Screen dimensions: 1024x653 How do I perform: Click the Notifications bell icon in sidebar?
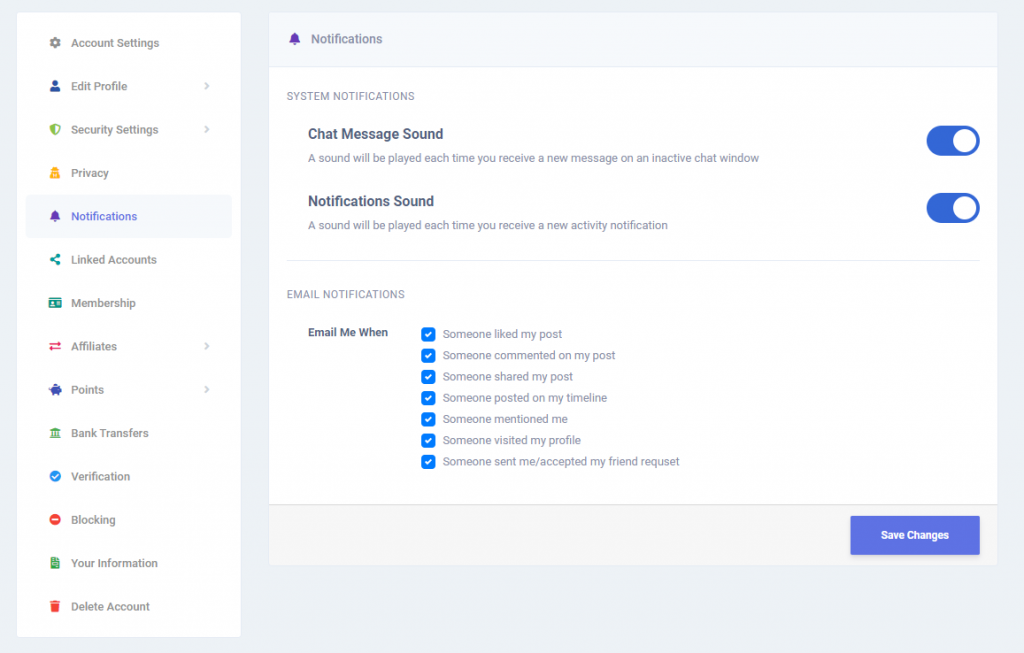click(x=55, y=216)
